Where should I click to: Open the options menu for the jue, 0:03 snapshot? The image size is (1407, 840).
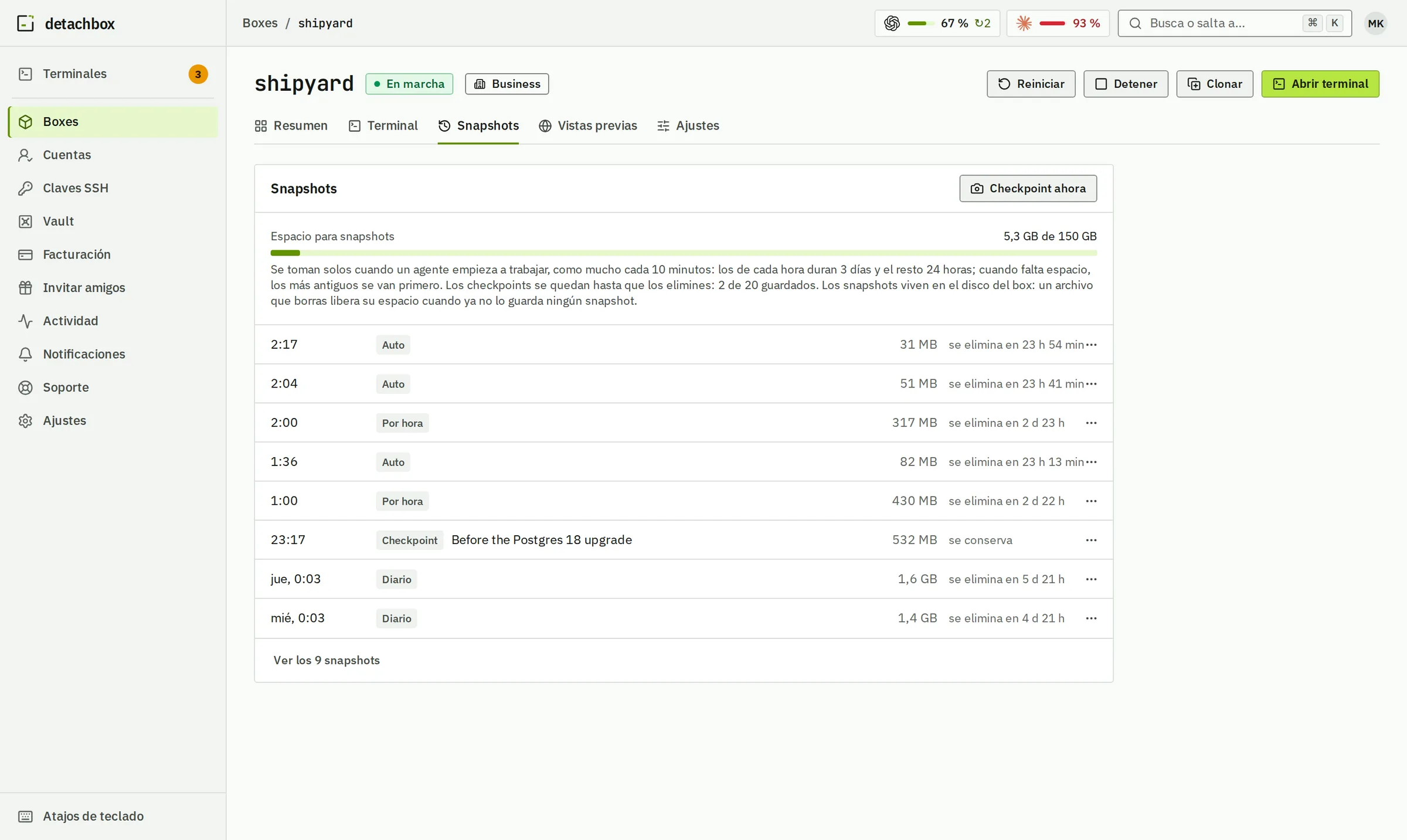(x=1090, y=579)
